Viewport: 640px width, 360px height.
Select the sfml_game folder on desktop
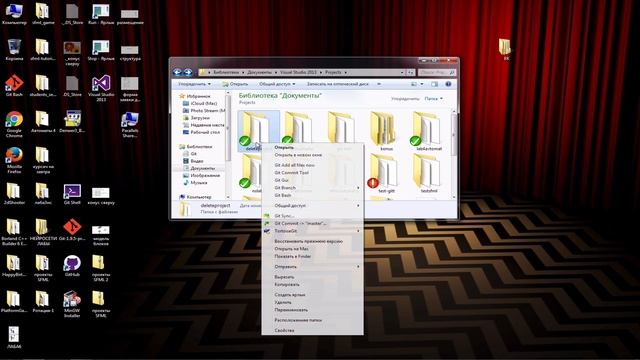click(x=43, y=14)
